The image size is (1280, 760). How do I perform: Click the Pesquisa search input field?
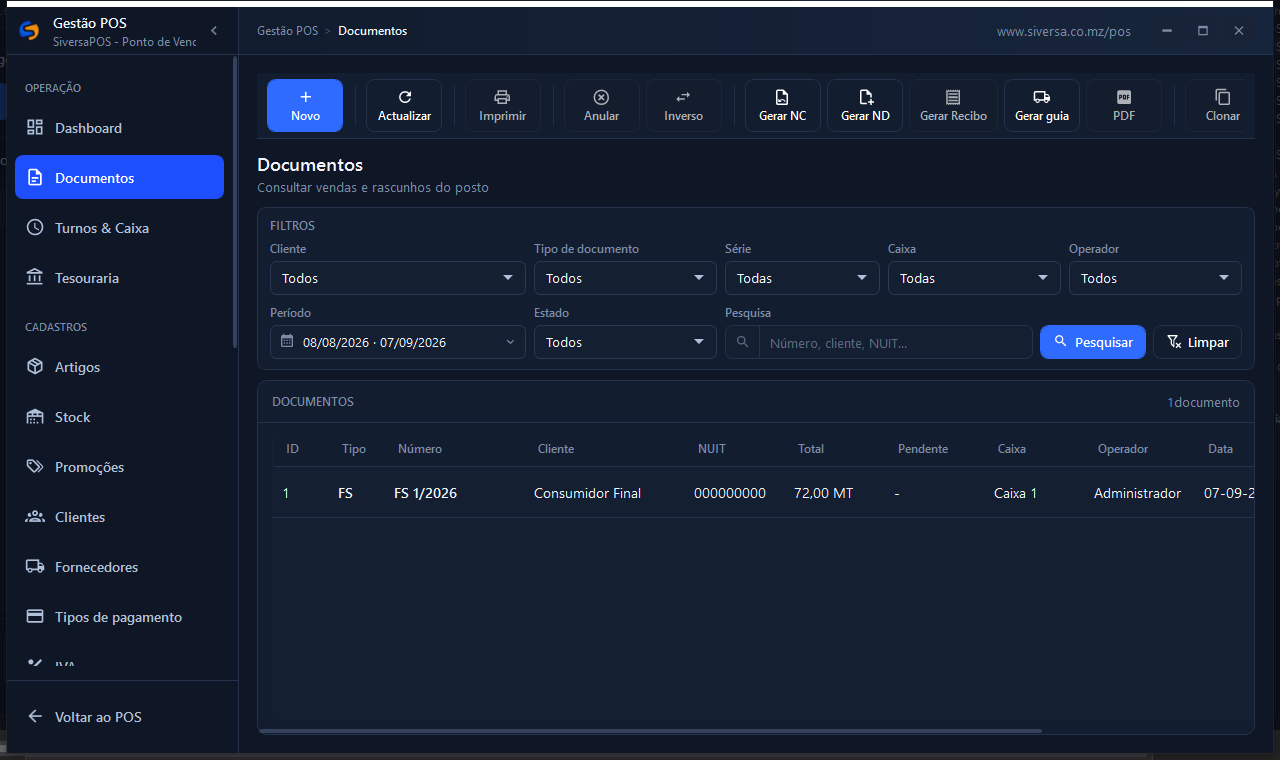[x=895, y=342]
